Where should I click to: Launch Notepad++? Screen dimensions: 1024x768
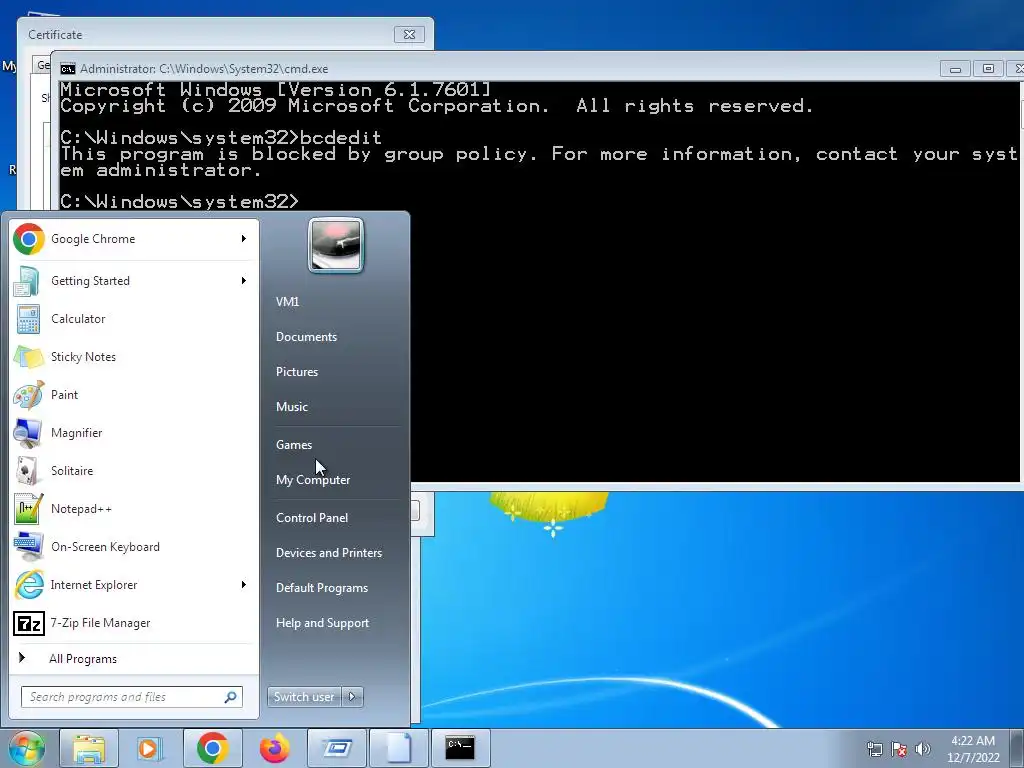(133, 509)
